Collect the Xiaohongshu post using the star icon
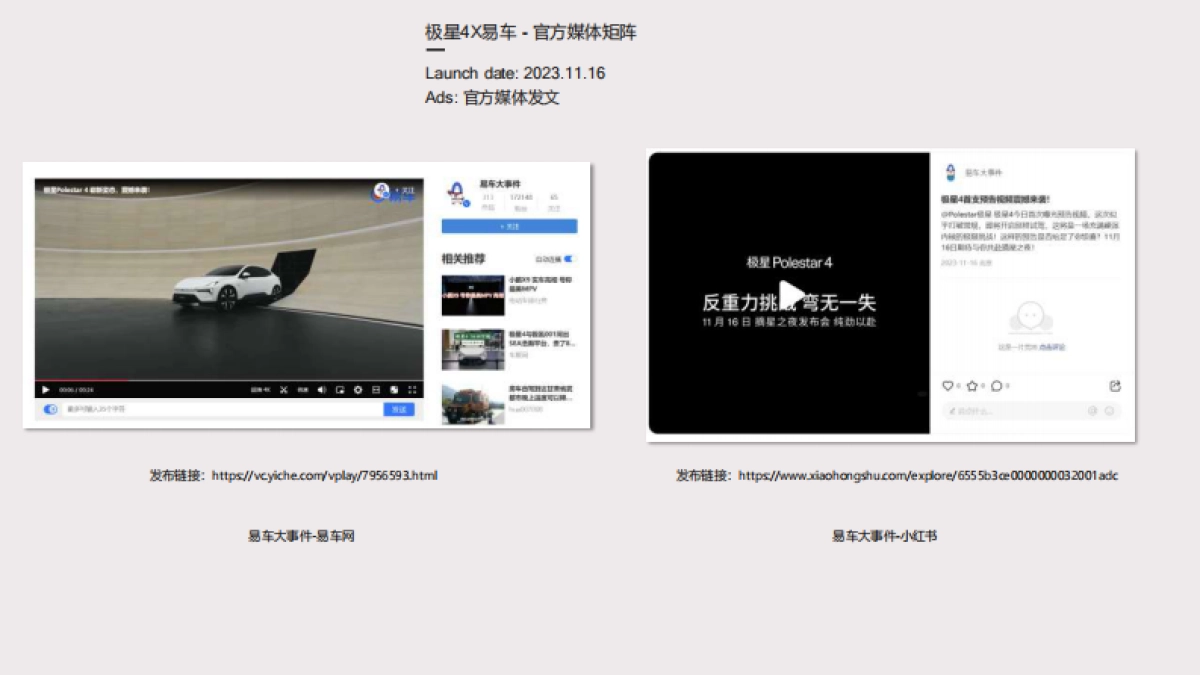 tap(972, 386)
